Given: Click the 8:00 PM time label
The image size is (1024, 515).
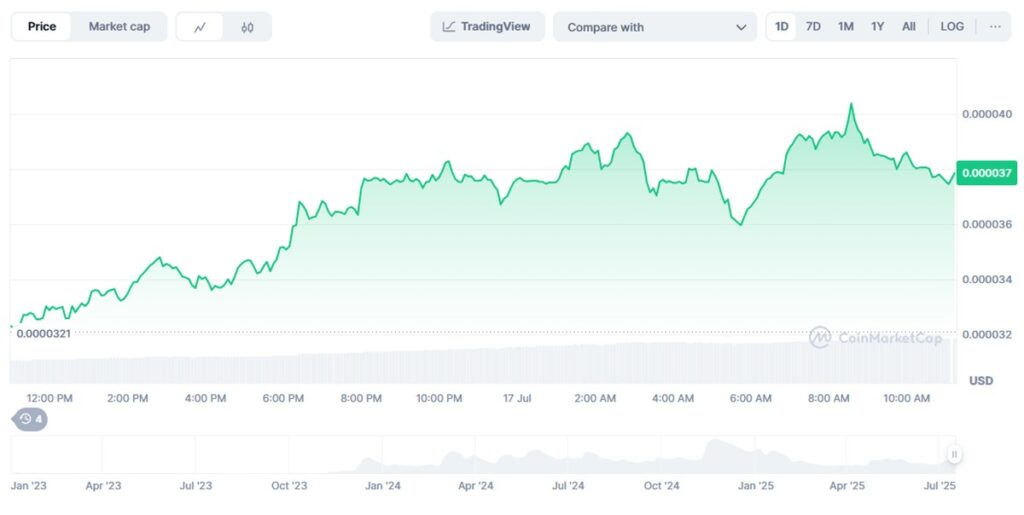Looking at the screenshot, I should (361, 398).
